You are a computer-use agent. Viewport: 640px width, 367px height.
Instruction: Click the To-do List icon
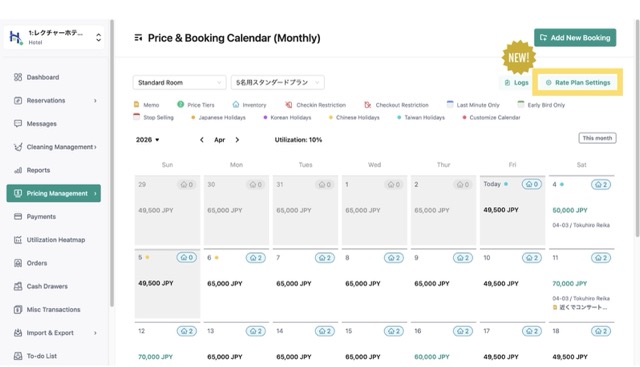click(18, 356)
